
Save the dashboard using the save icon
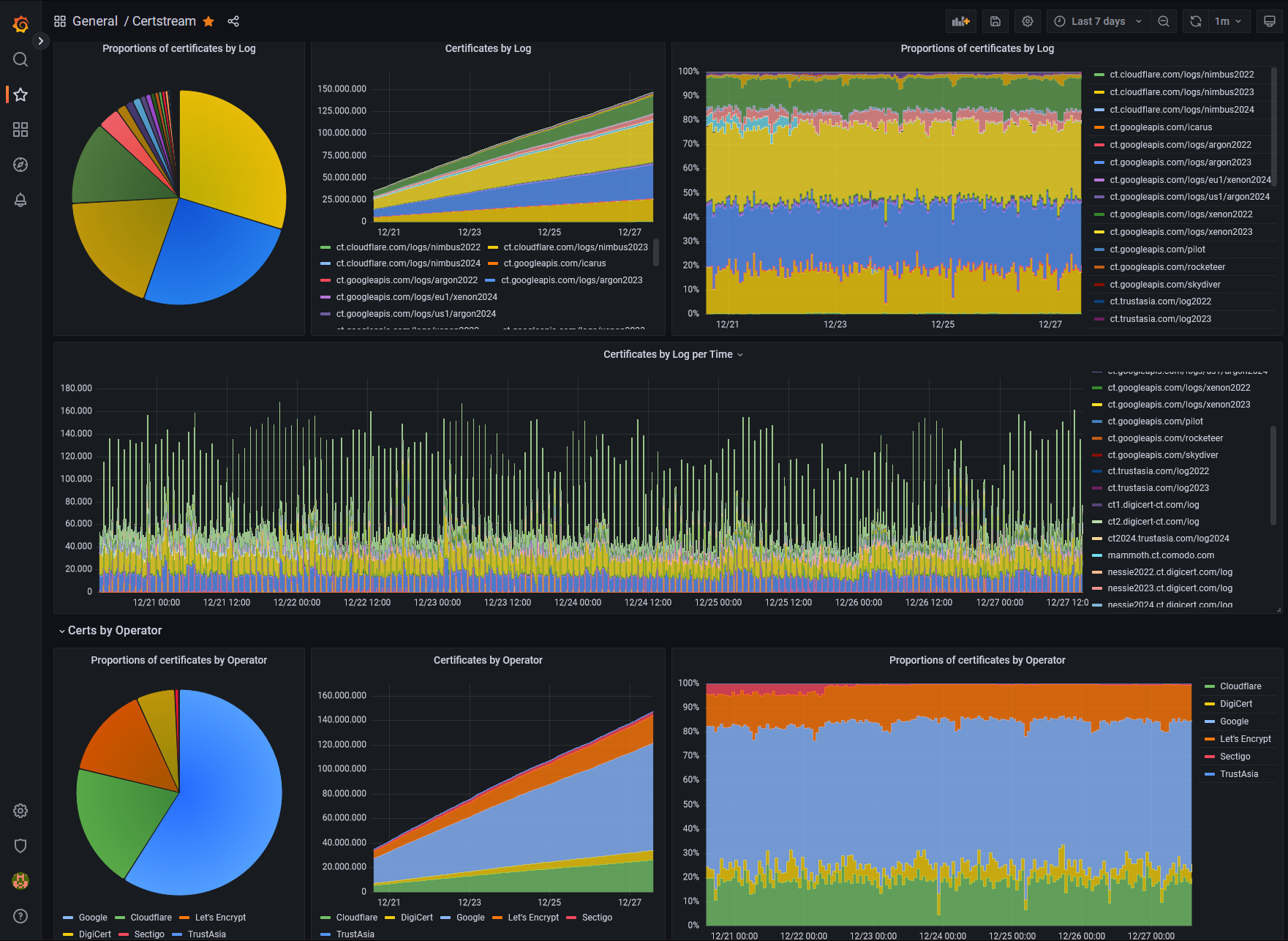coord(995,20)
